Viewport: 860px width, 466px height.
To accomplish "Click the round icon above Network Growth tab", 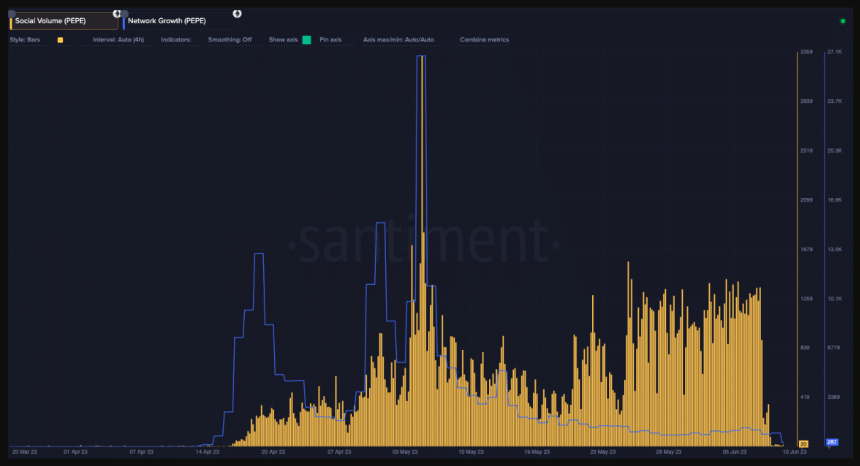I will [237, 14].
